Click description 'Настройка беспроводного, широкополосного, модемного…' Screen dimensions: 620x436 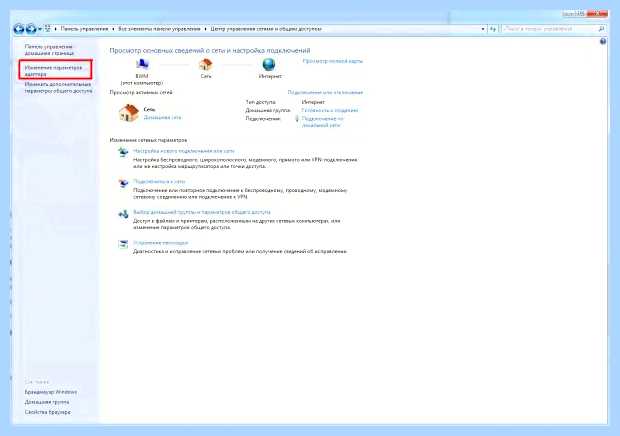pos(245,163)
